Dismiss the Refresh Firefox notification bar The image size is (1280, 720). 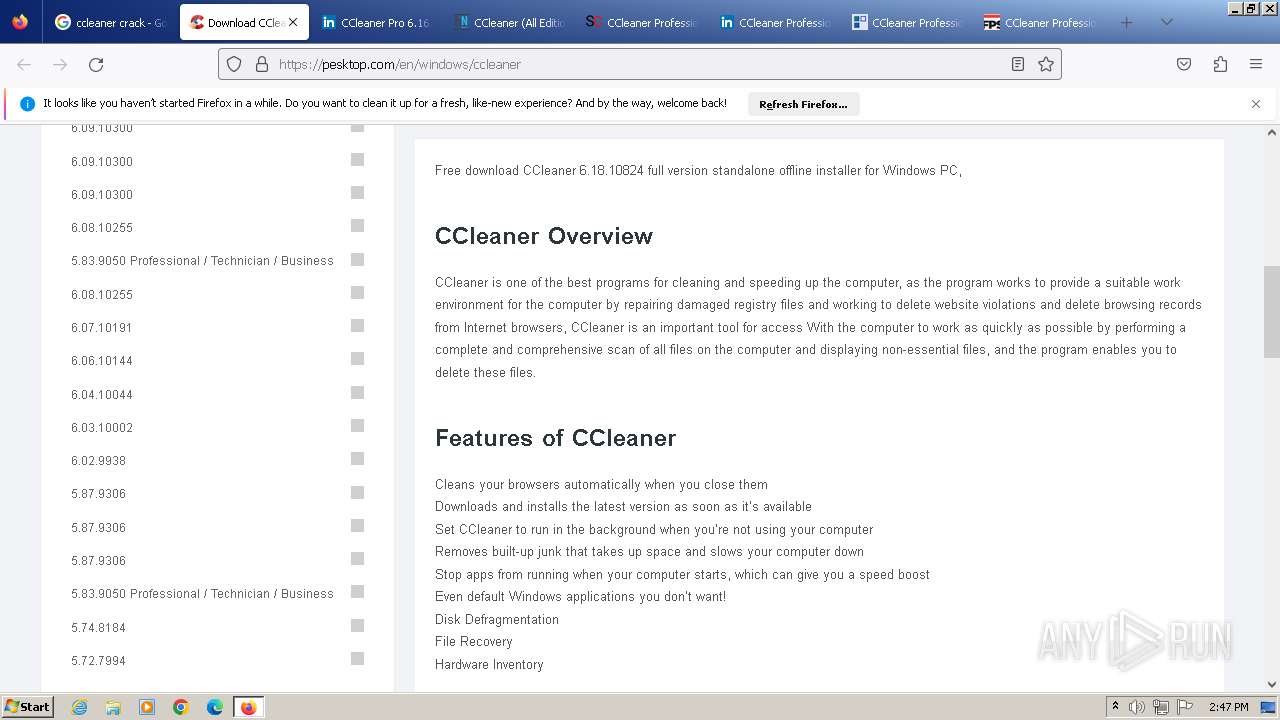(x=1256, y=104)
